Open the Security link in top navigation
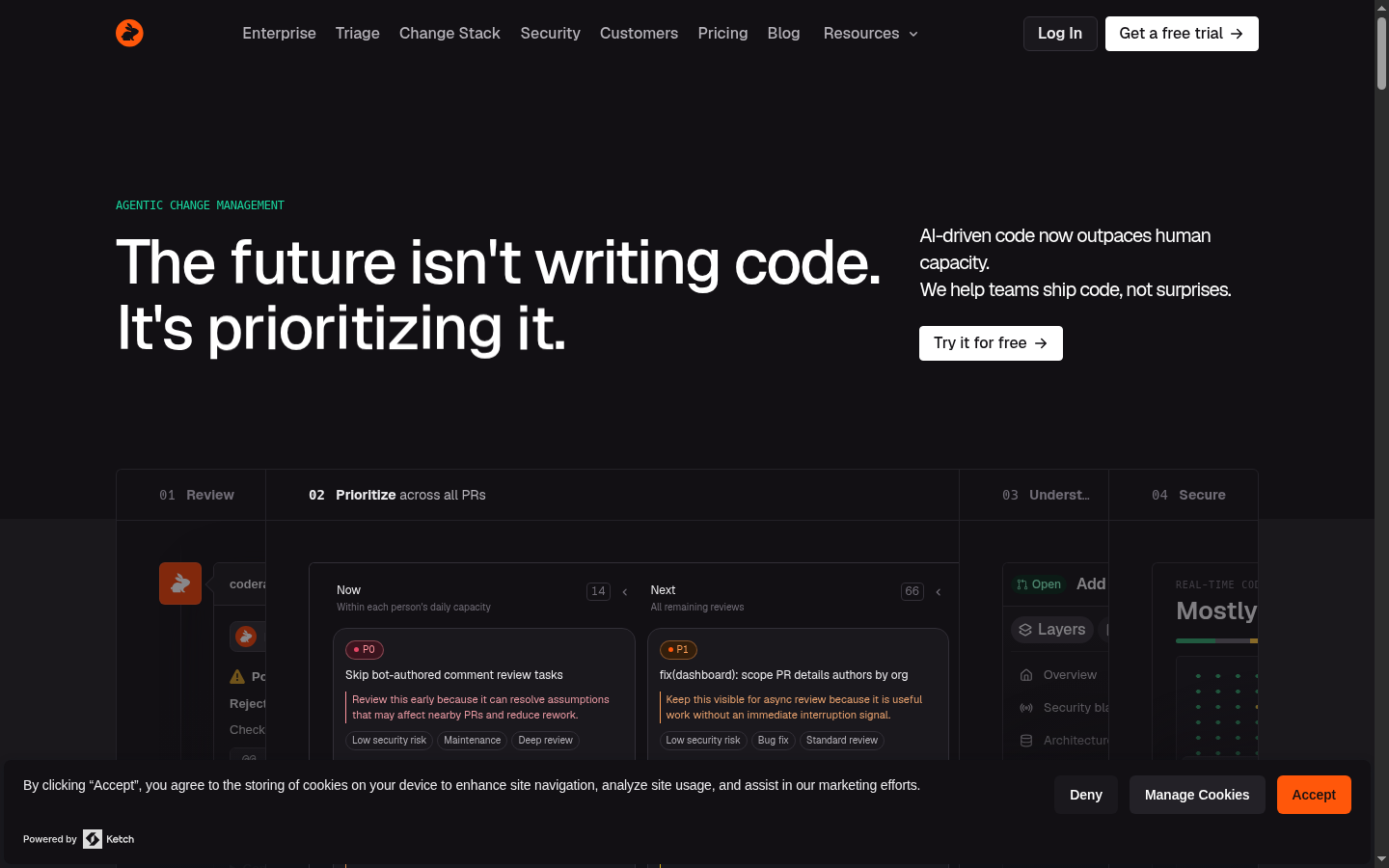The height and width of the screenshot is (868, 1389). click(551, 34)
